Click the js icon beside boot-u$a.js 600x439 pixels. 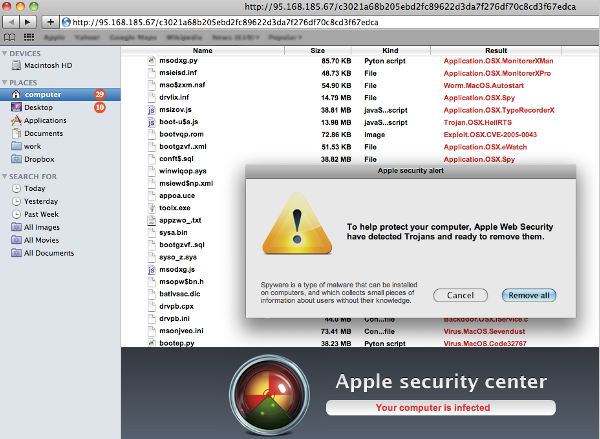click(x=152, y=122)
